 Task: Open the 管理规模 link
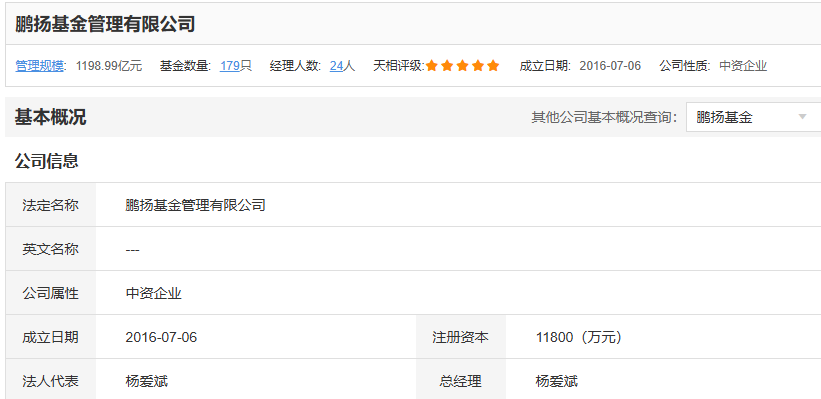39,66
